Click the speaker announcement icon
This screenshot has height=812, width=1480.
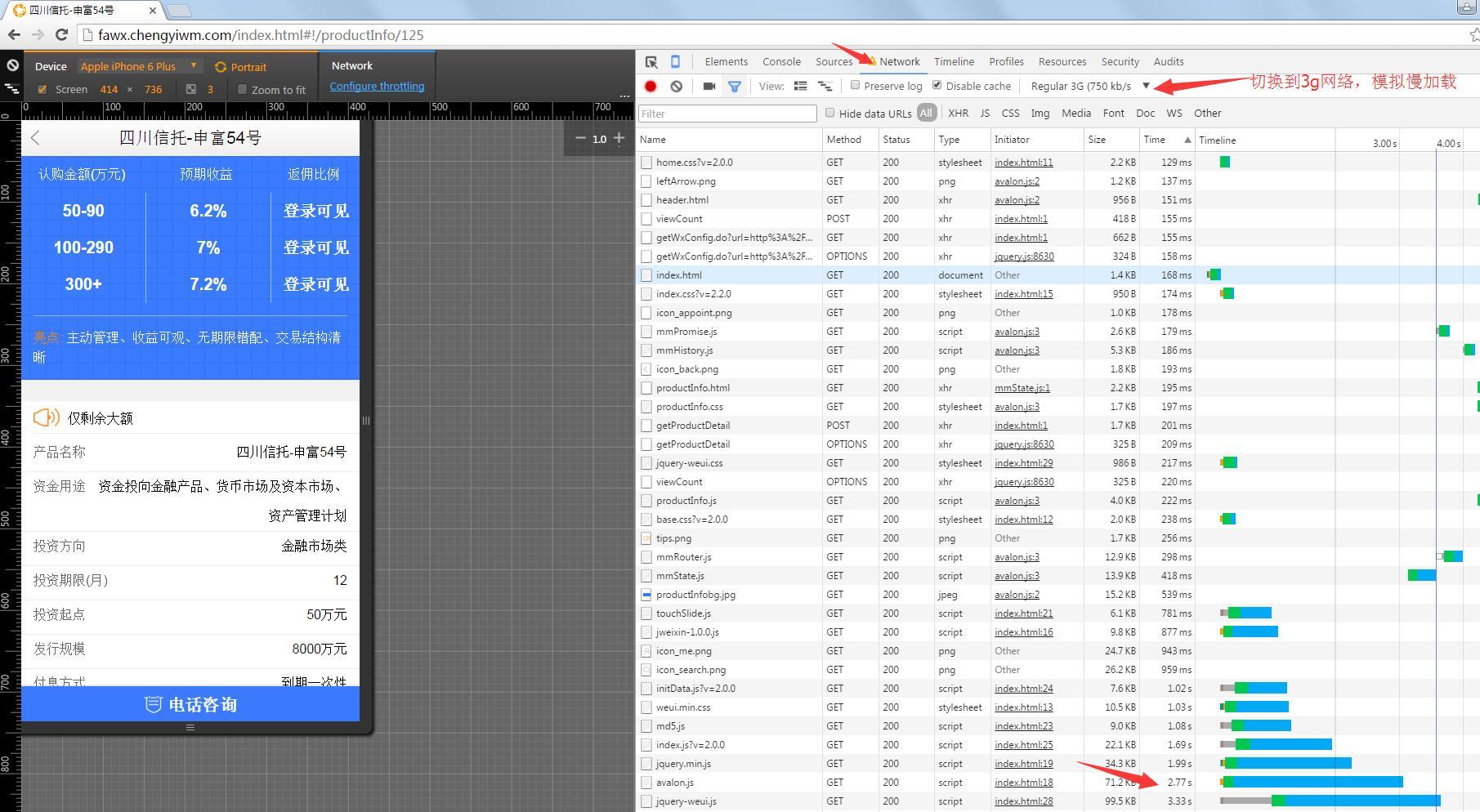coord(46,417)
